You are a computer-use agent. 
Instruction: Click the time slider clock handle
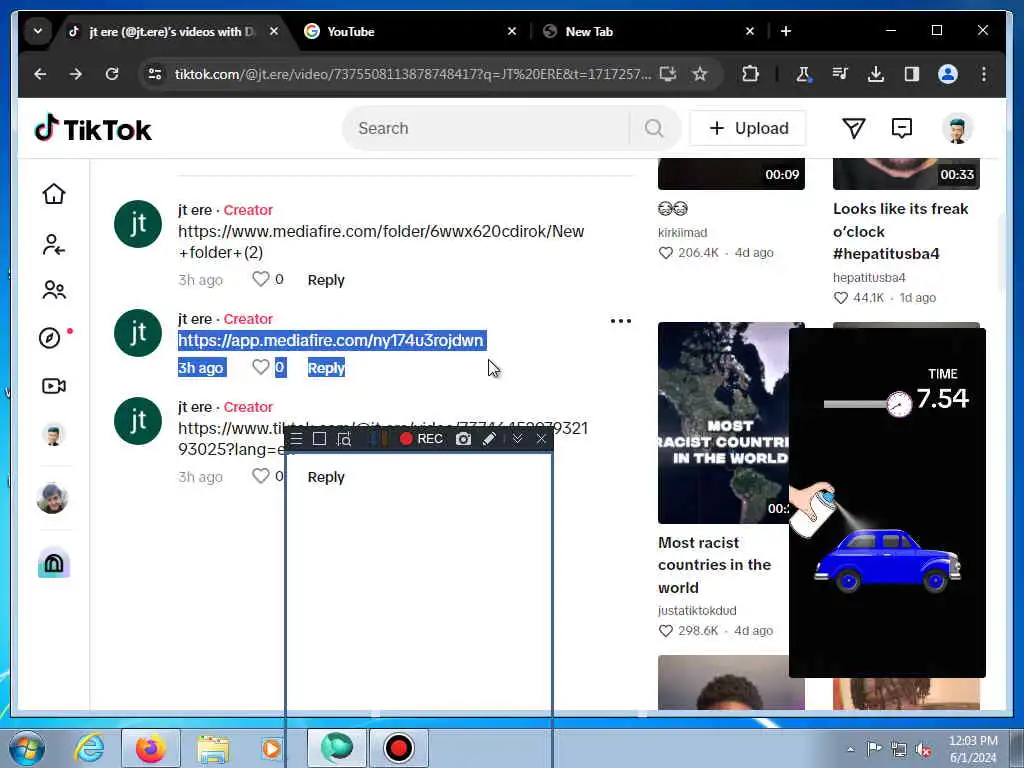pyautogui.click(x=899, y=404)
